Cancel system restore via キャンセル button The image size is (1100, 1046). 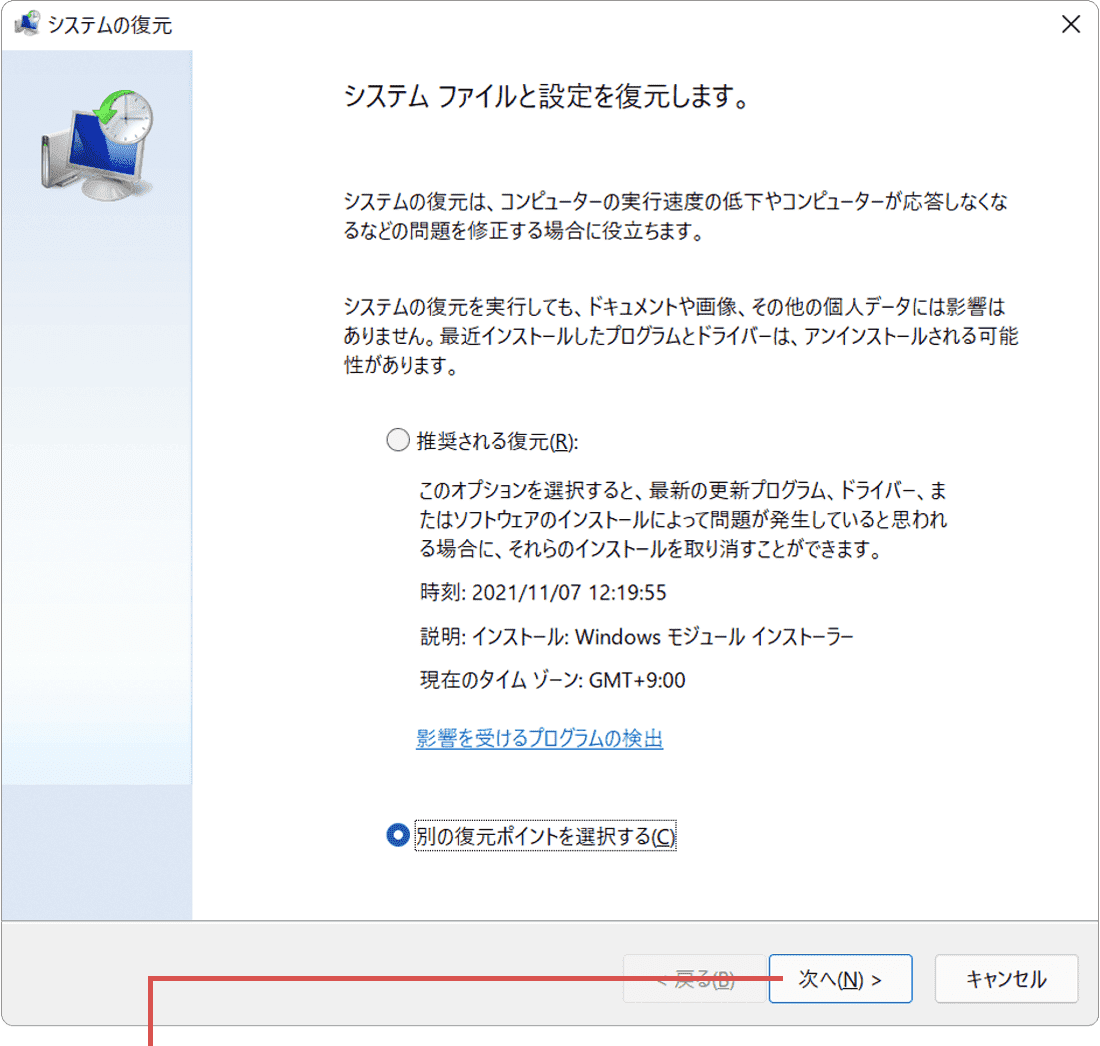(x=1006, y=979)
